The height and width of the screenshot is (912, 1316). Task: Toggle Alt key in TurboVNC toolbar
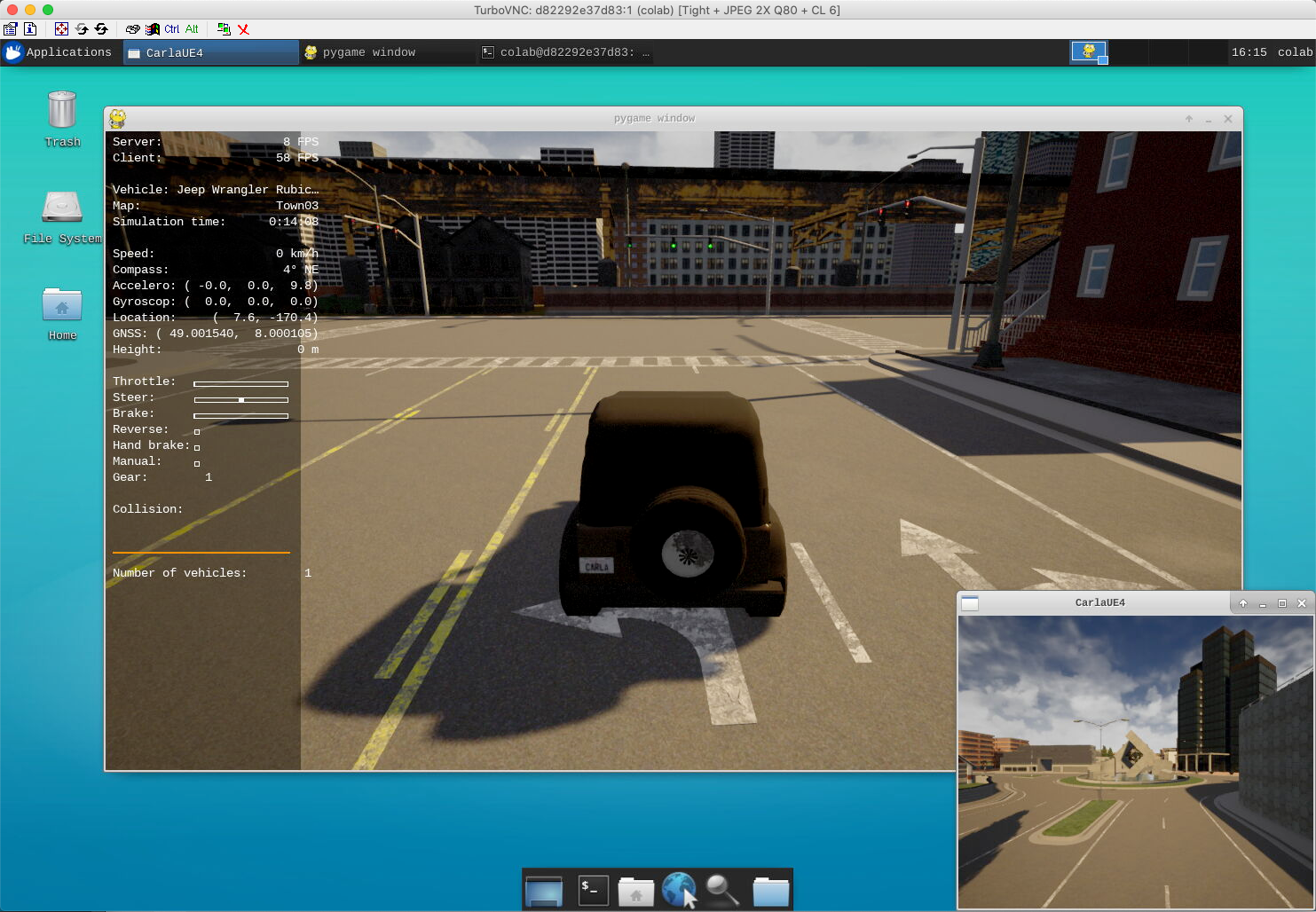click(192, 28)
